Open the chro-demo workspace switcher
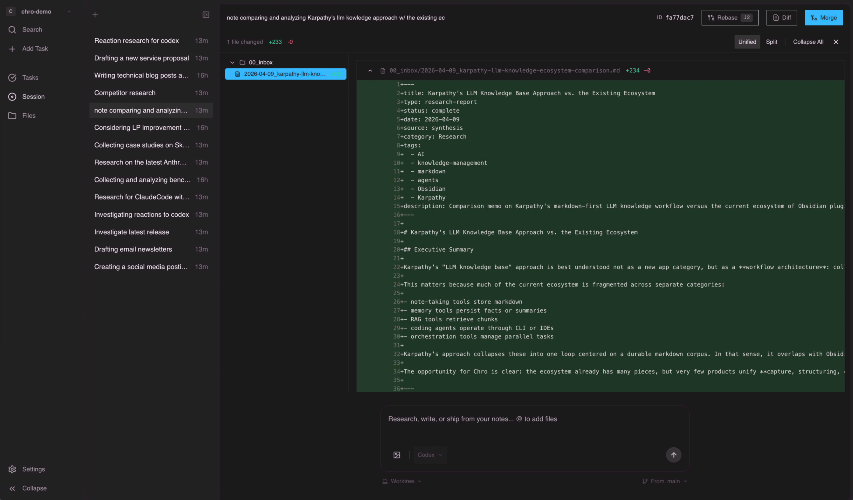Viewport: 853px width, 500px height. pyautogui.click(x=39, y=11)
